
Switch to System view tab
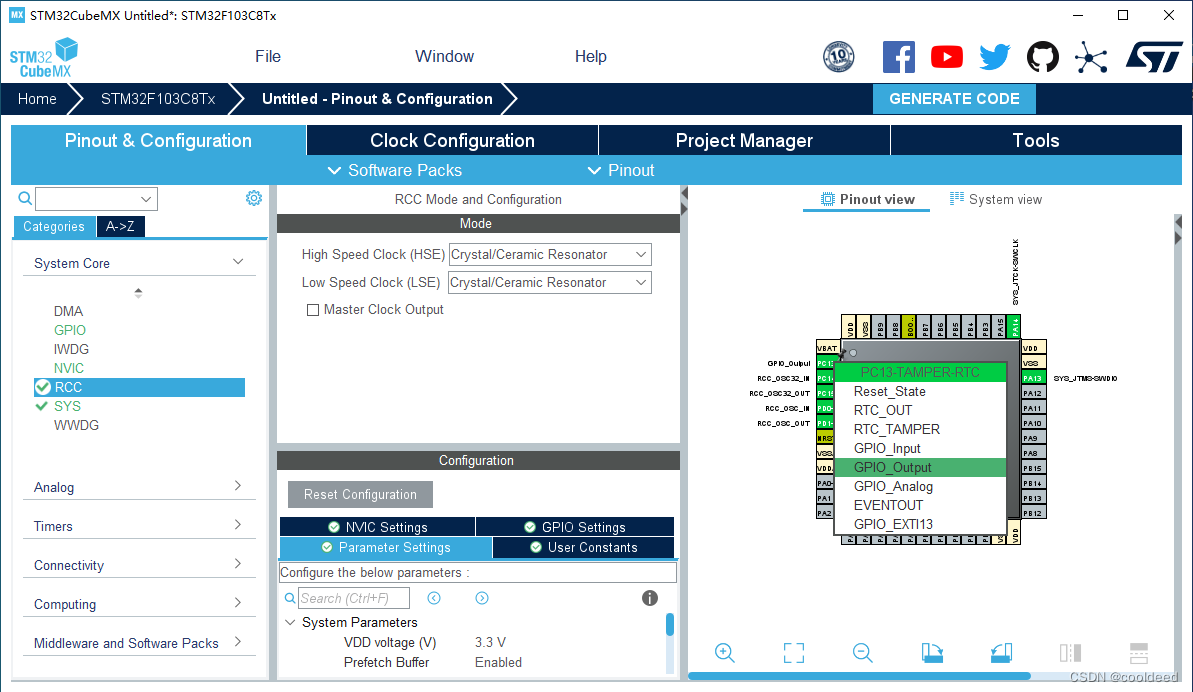tap(996, 199)
